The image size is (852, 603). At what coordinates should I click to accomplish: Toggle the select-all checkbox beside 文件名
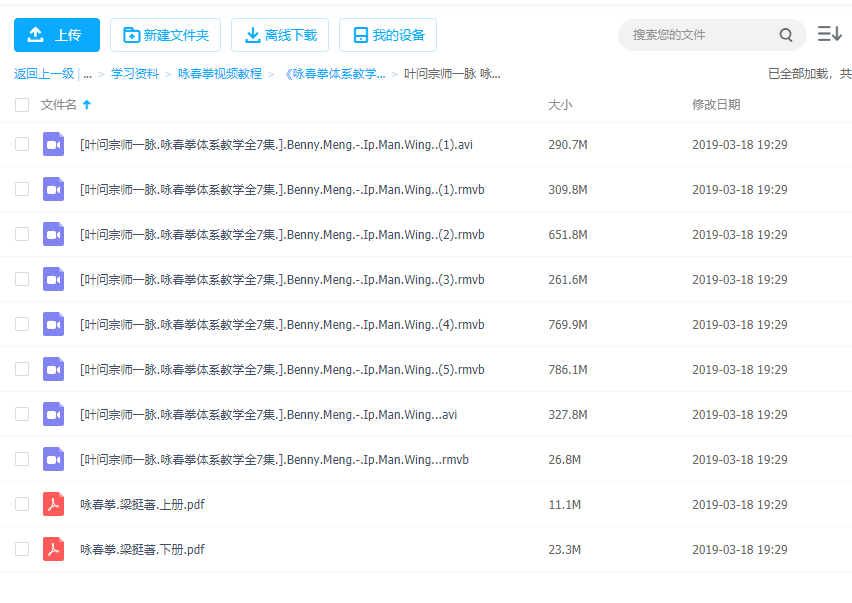tap(22, 105)
